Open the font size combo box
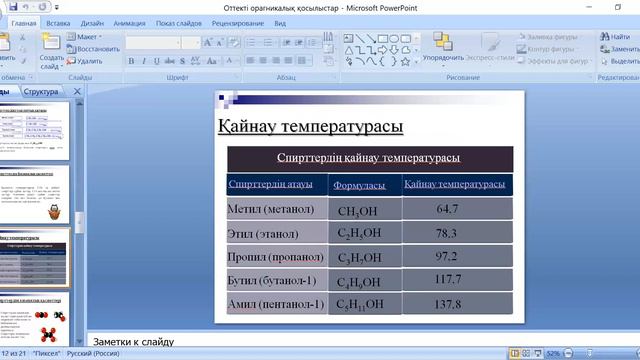The image size is (640, 360). click(191, 42)
